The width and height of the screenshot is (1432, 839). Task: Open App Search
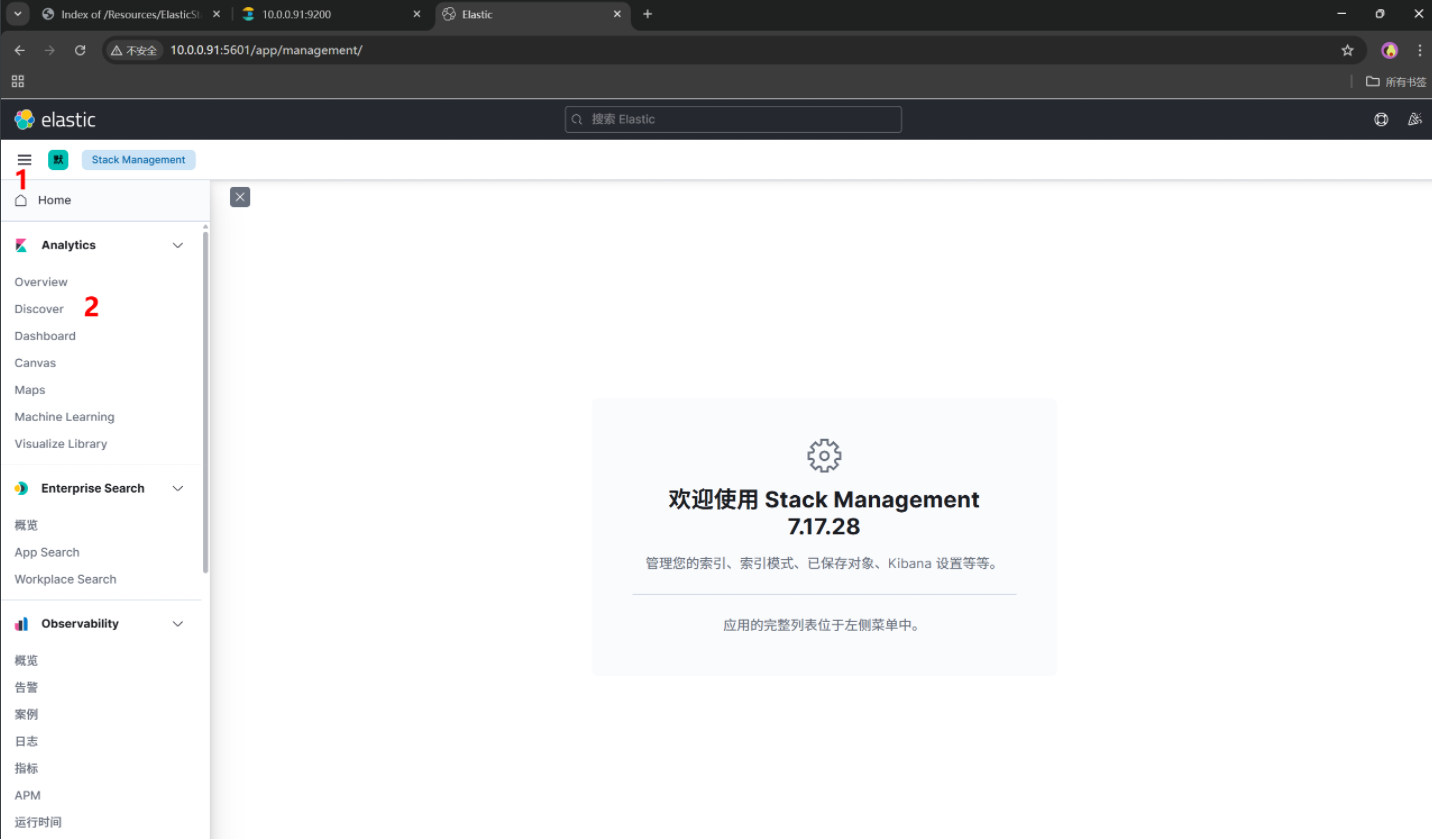point(47,552)
